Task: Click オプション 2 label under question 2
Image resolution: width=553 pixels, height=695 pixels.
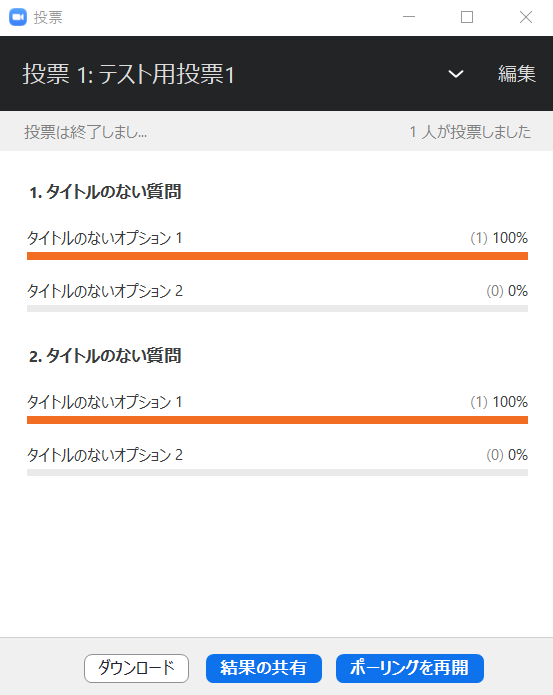Action: [x=105, y=455]
